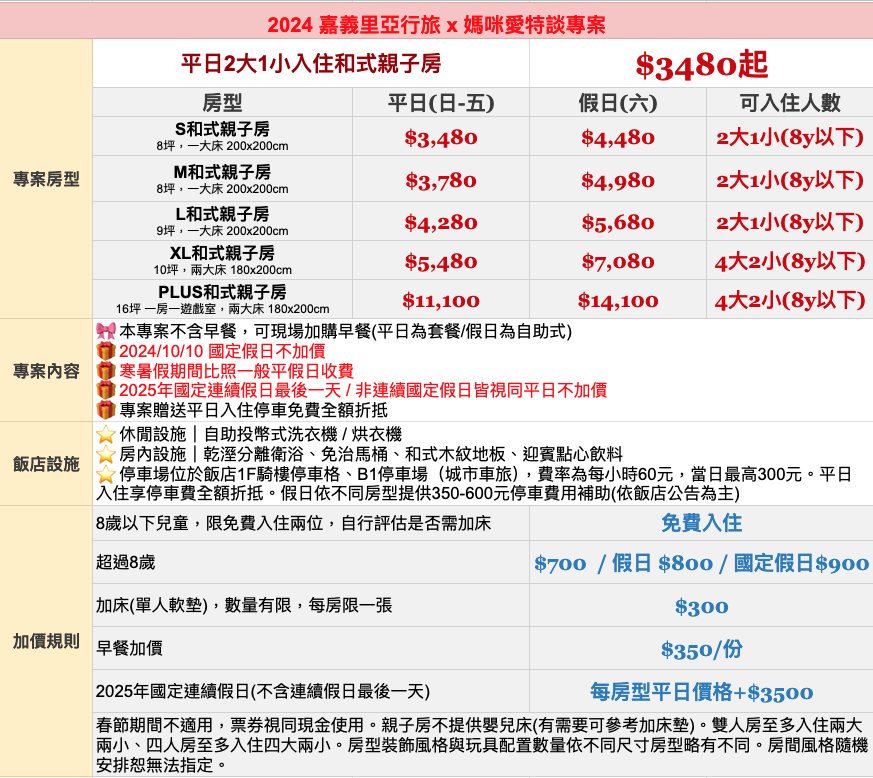The image size is (873, 778).
Task: Click the star icon before 停車場位於飯店
Action: (106, 474)
